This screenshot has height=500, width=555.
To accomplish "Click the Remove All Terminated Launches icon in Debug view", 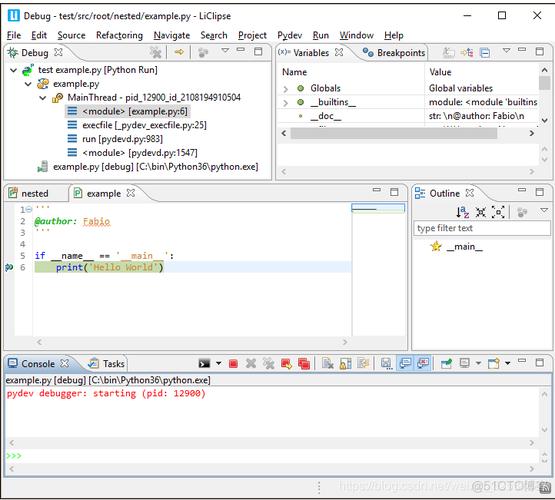I will pyautogui.click(x=155, y=52).
